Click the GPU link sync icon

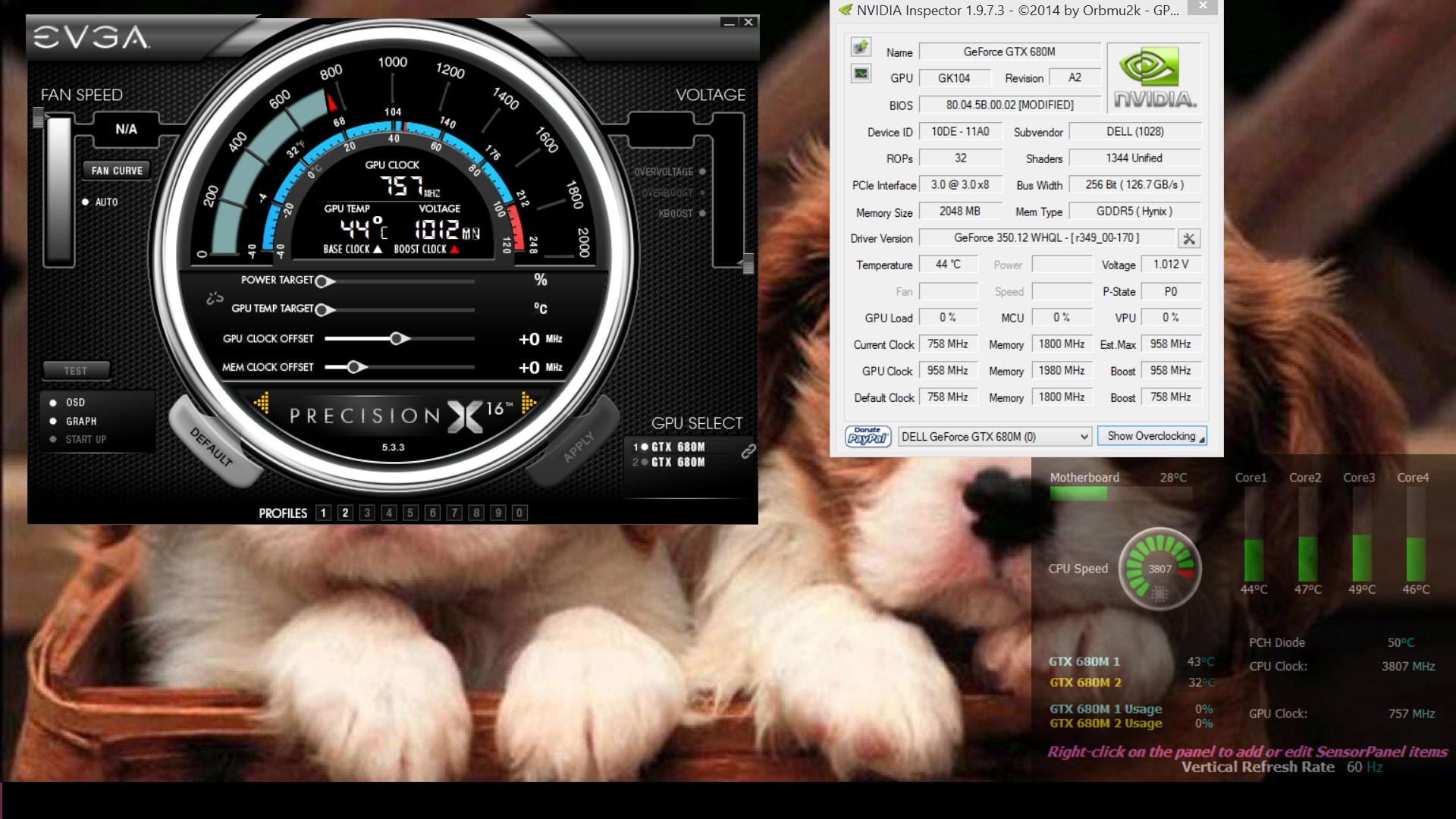[748, 451]
